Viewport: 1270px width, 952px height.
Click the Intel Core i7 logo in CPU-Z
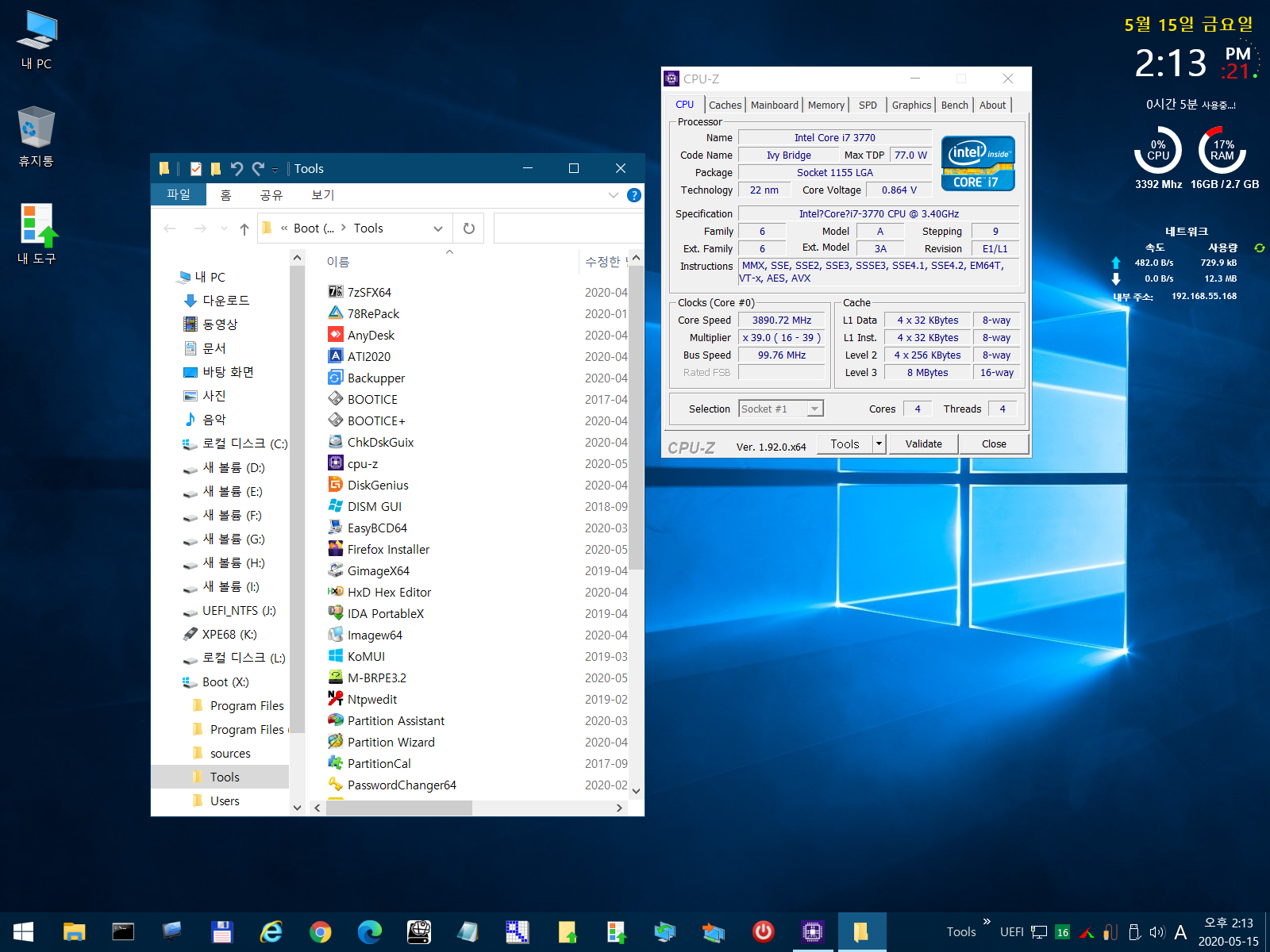[978, 163]
